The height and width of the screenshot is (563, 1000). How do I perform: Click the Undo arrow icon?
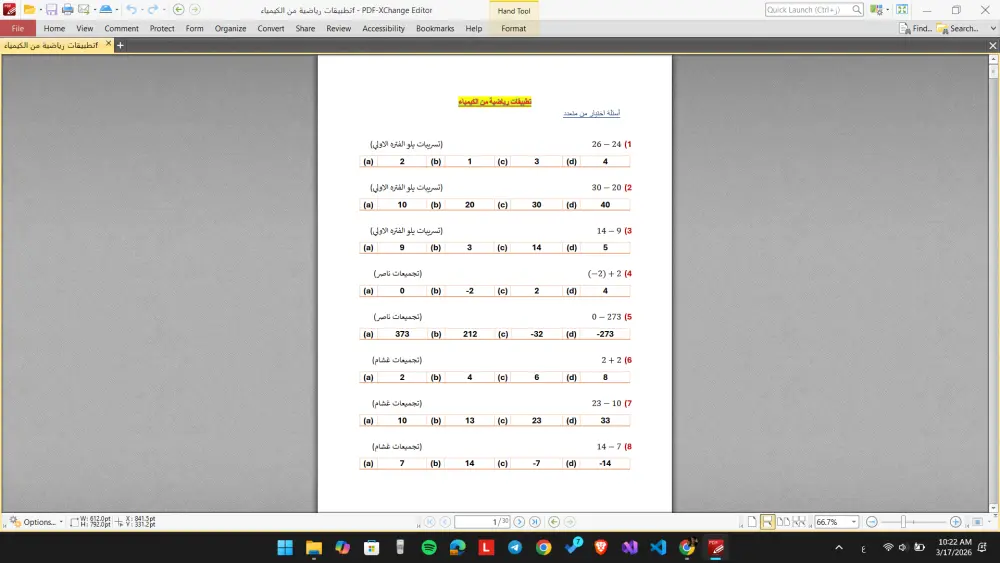tap(131, 10)
